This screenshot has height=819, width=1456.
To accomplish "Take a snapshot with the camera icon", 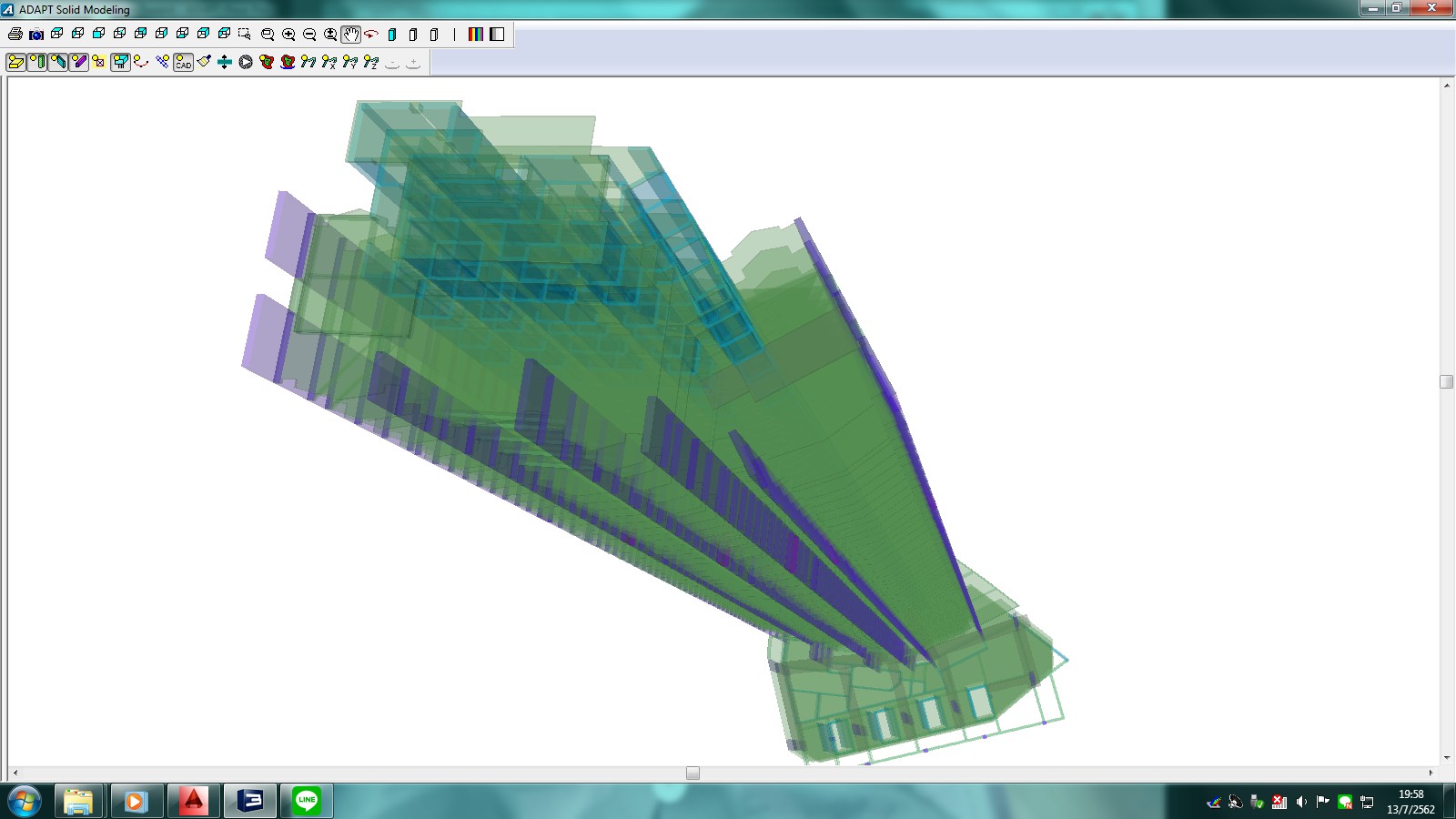I will point(36,35).
